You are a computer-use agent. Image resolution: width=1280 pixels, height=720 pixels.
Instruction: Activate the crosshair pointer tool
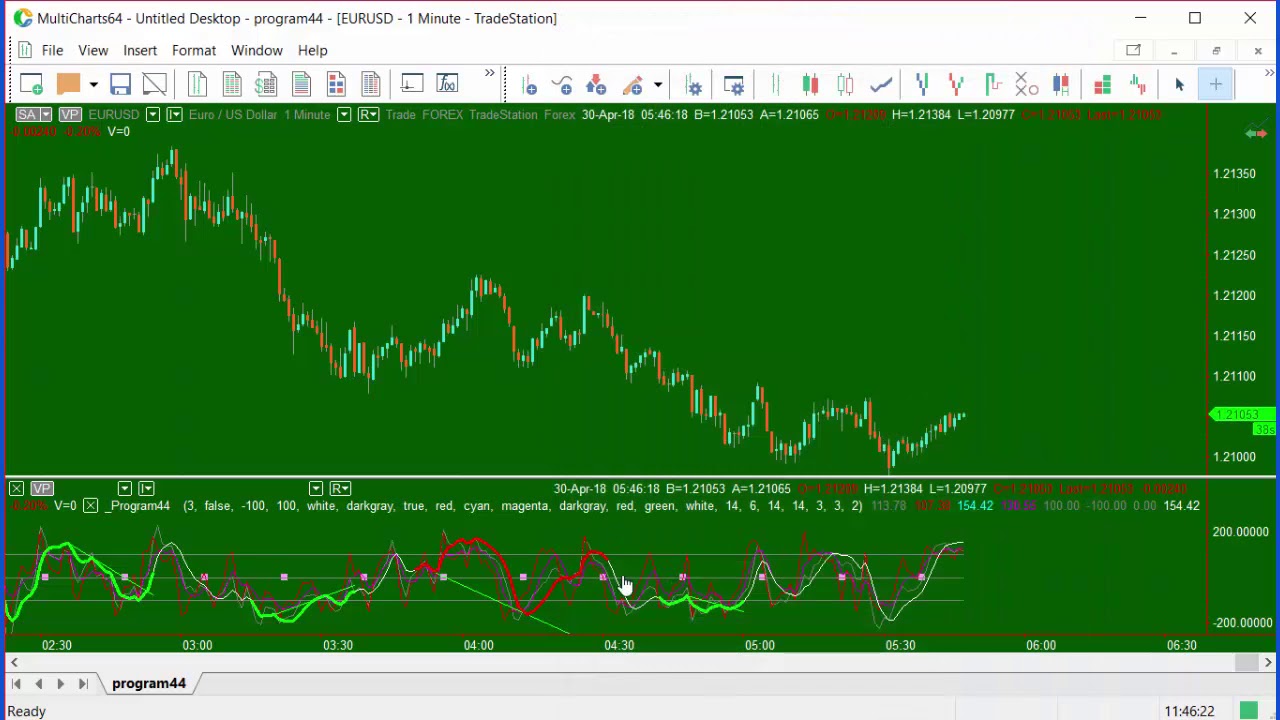[x=1215, y=86]
